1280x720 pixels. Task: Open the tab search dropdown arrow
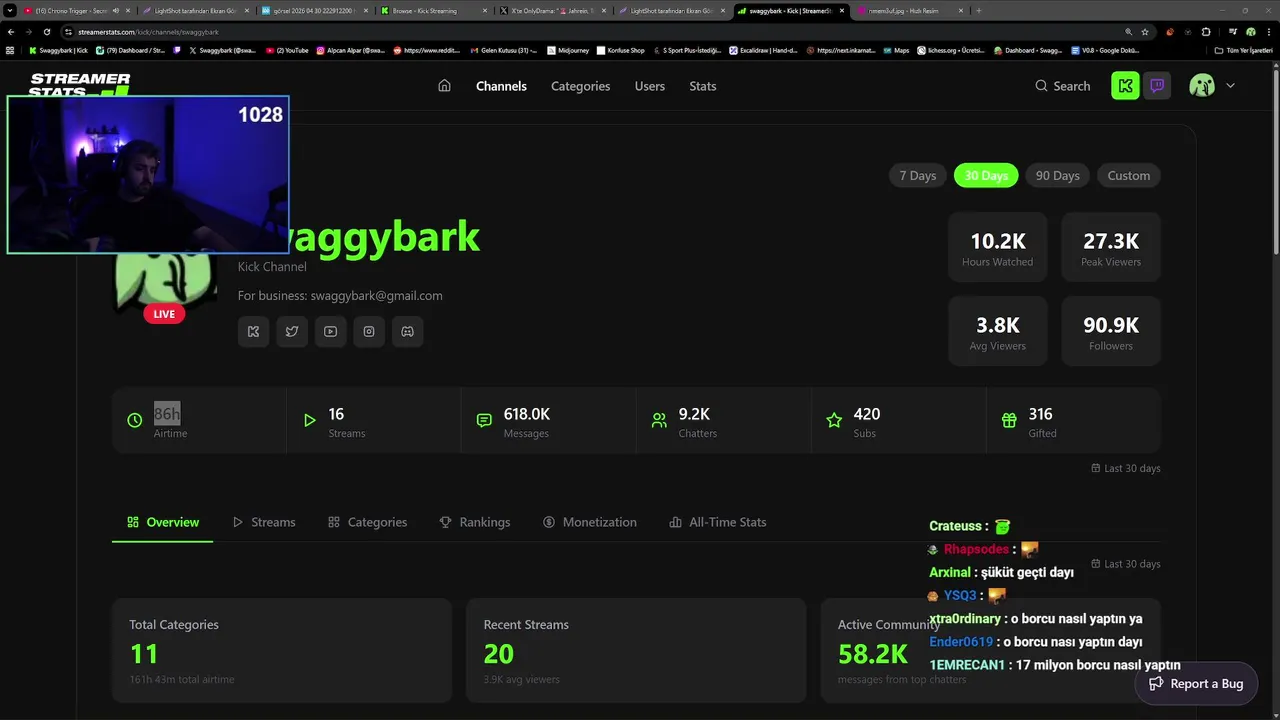(10, 10)
